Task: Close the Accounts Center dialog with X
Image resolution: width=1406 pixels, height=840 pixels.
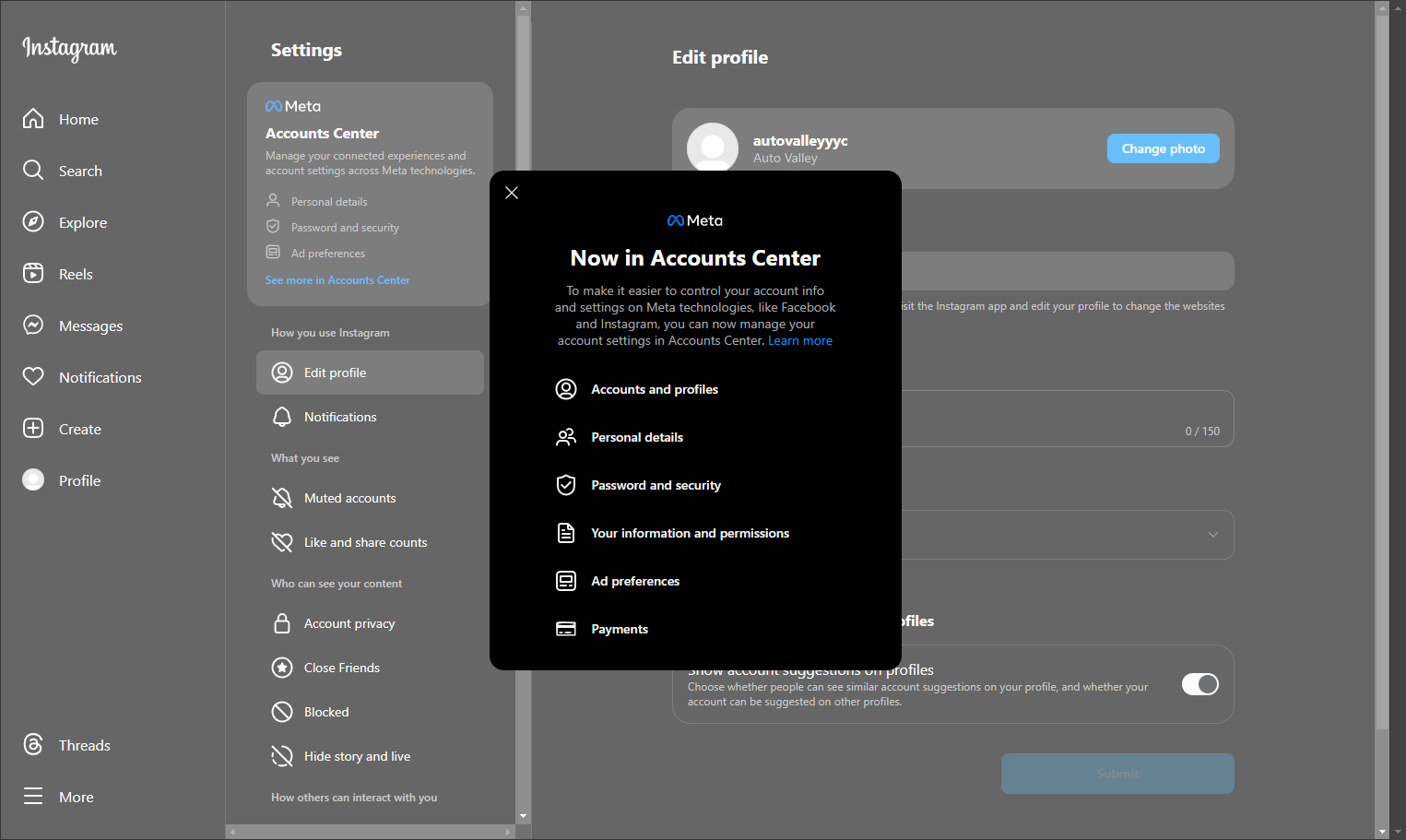Action: click(x=512, y=193)
